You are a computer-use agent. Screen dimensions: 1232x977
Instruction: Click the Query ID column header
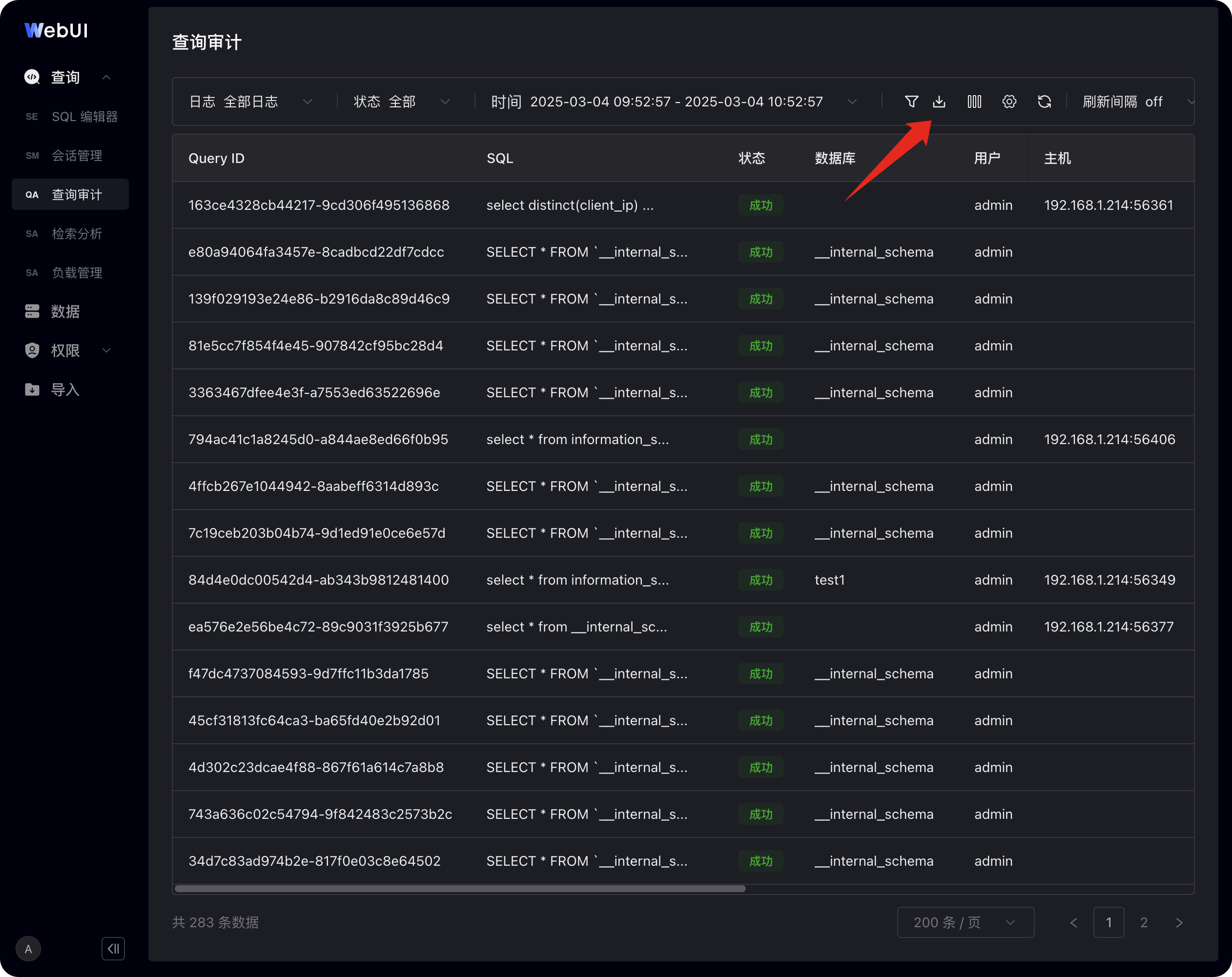pyautogui.click(x=216, y=158)
